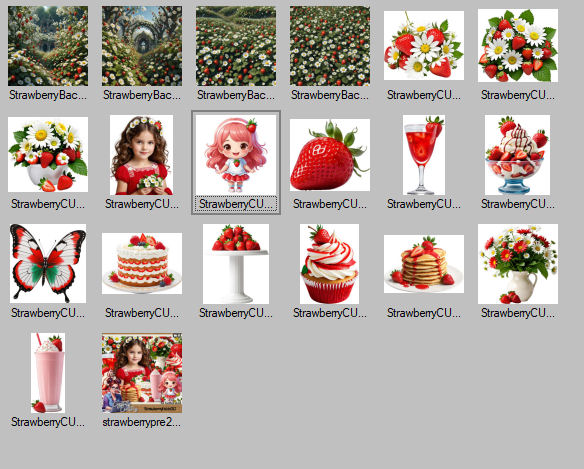Click the round daisy strawberry bouquet with leaves
584x469 pixels.
click(x=518, y=45)
